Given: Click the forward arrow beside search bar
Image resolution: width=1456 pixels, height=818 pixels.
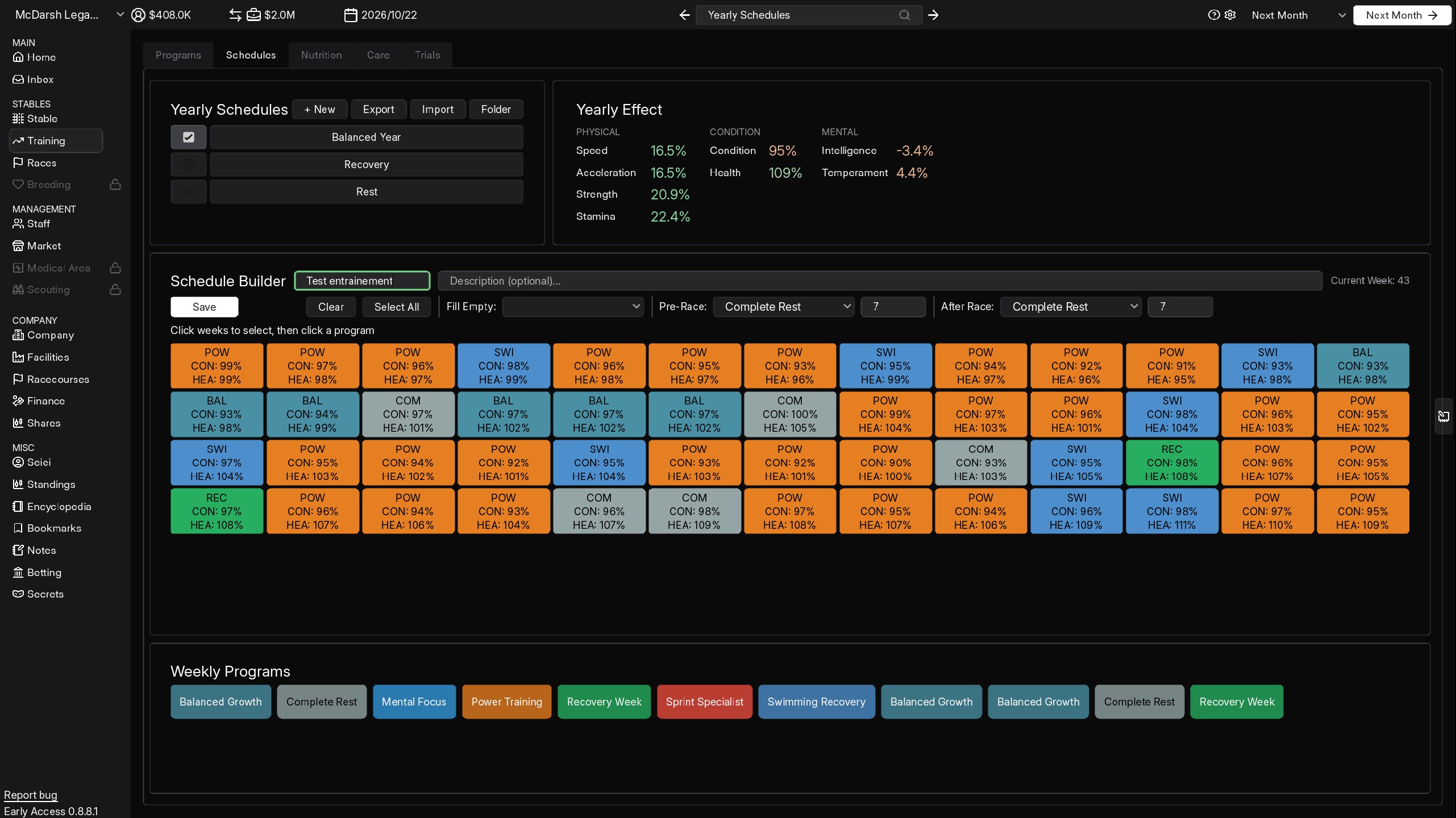Looking at the screenshot, I should point(933,15).
